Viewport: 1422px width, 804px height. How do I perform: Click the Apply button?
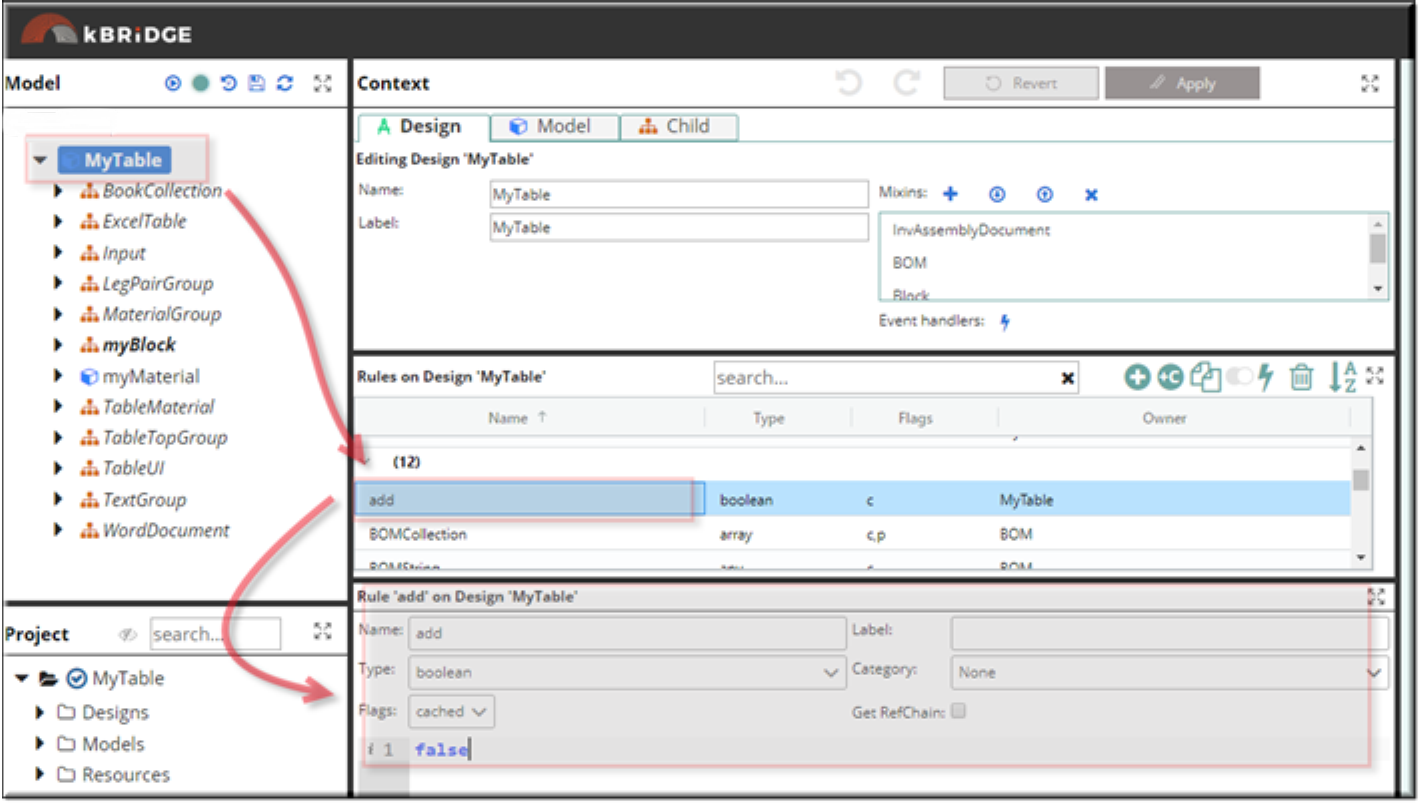click(x=1182, y=84)
